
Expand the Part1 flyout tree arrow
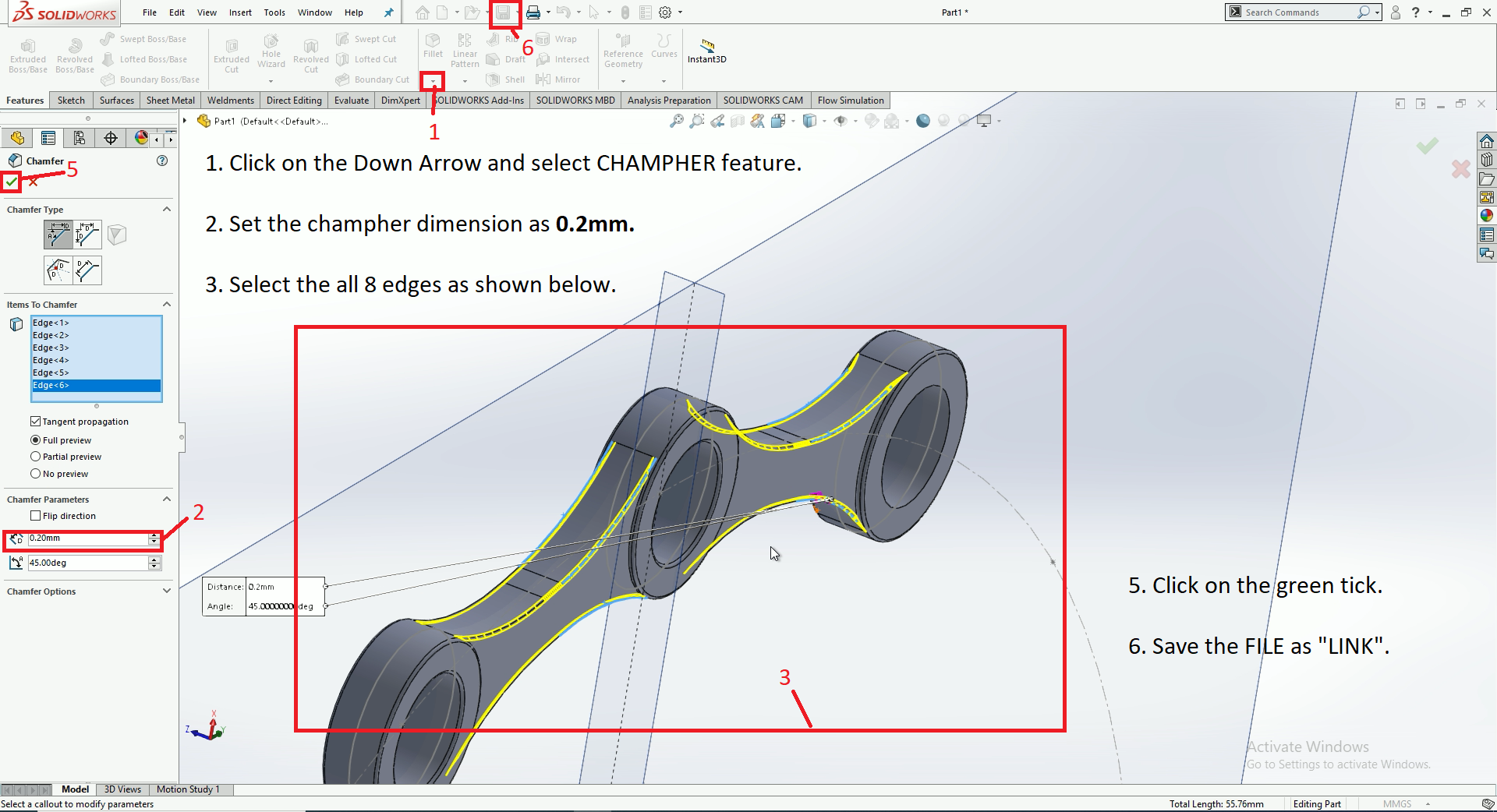[x=185, y=121]
